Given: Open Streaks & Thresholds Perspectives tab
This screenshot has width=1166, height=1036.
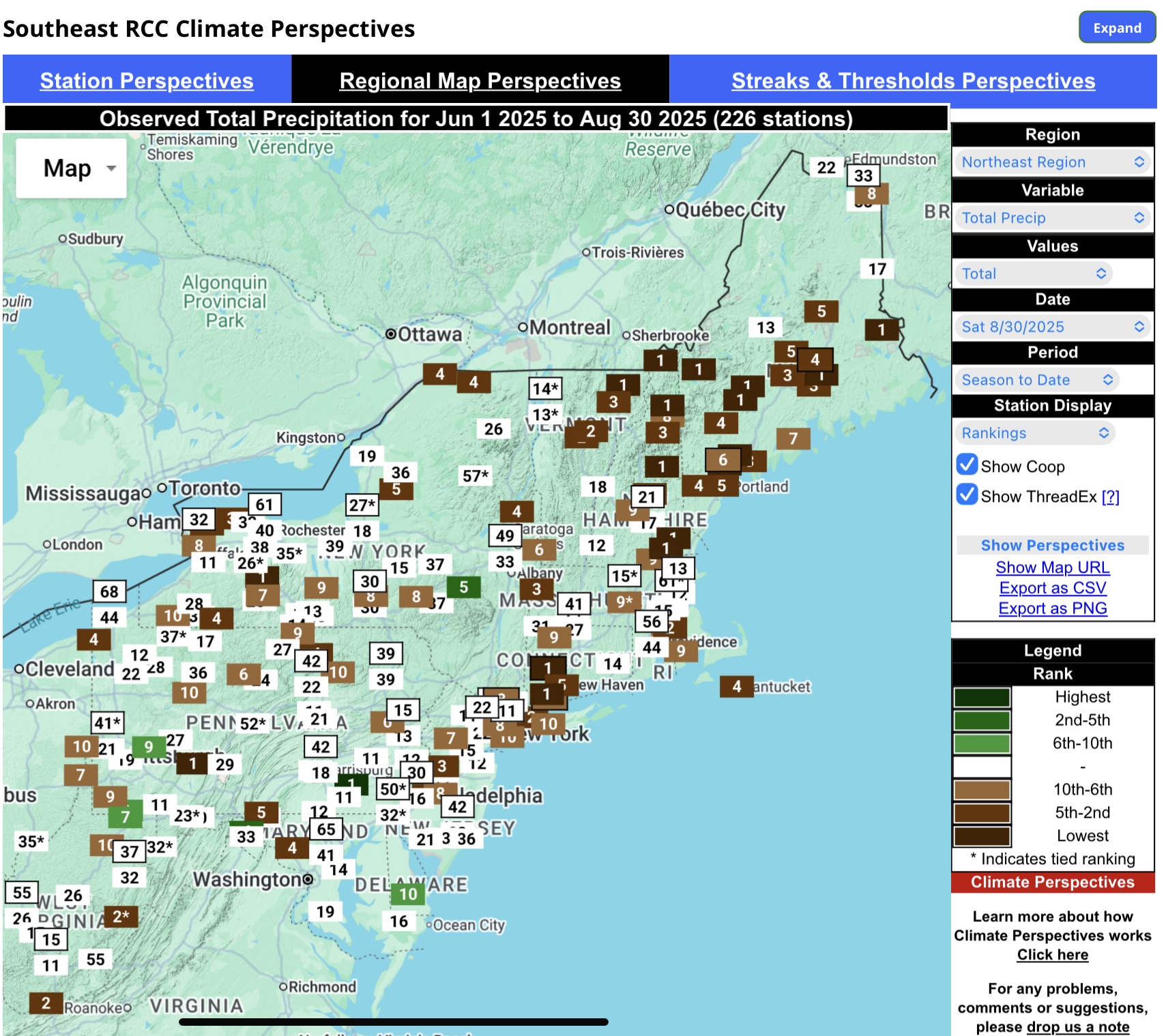Looking at the screenshot, I should pos(913,80).
